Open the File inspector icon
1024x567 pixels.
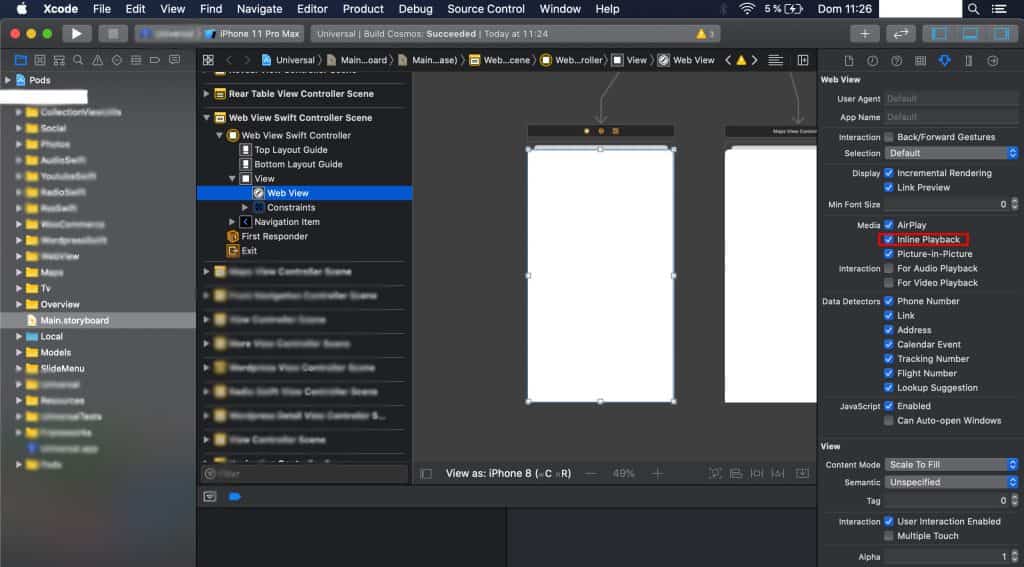tap(848, 61)
